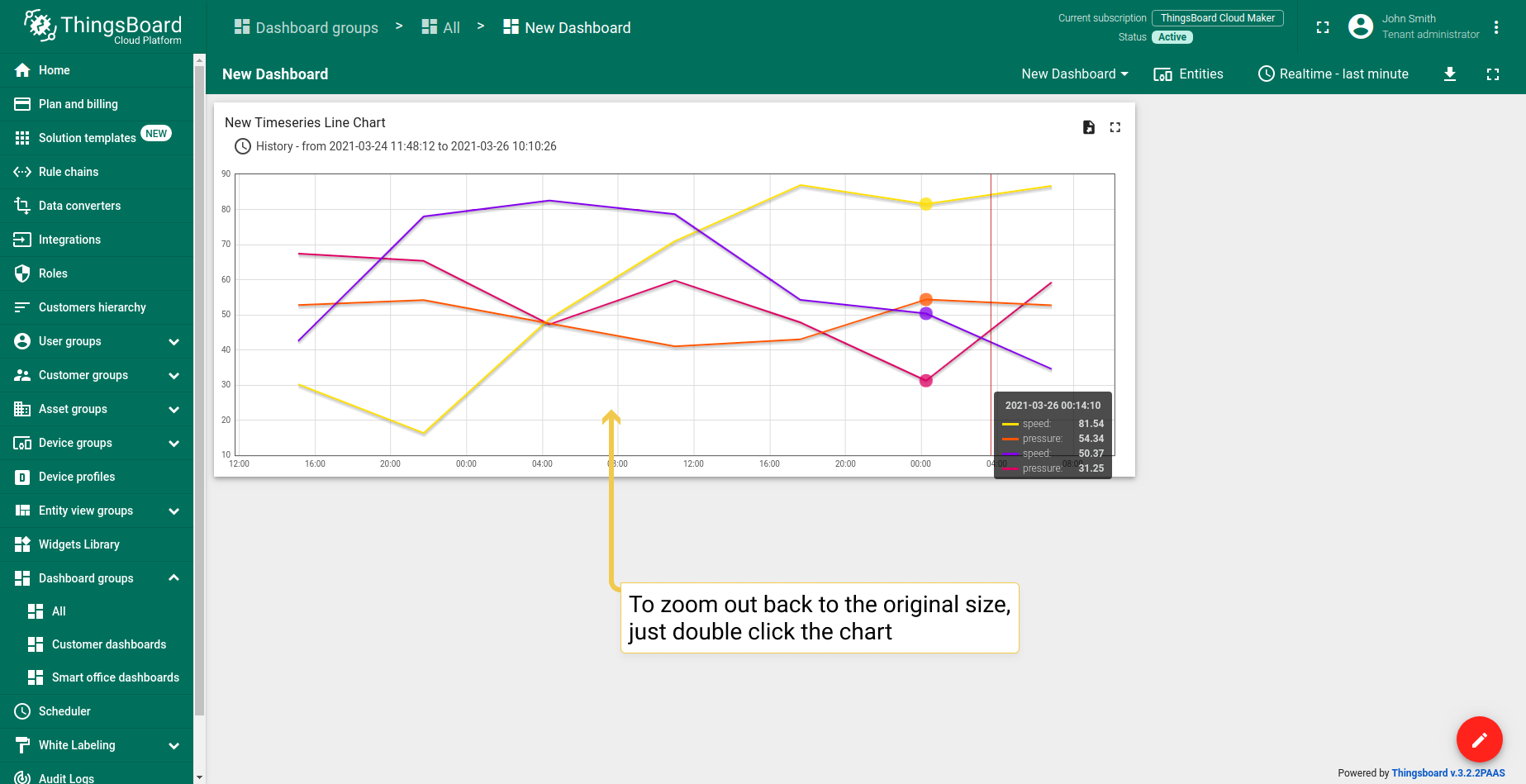Click All breadcrumb link
The image size is (1526, 784).
pos(441,27)
